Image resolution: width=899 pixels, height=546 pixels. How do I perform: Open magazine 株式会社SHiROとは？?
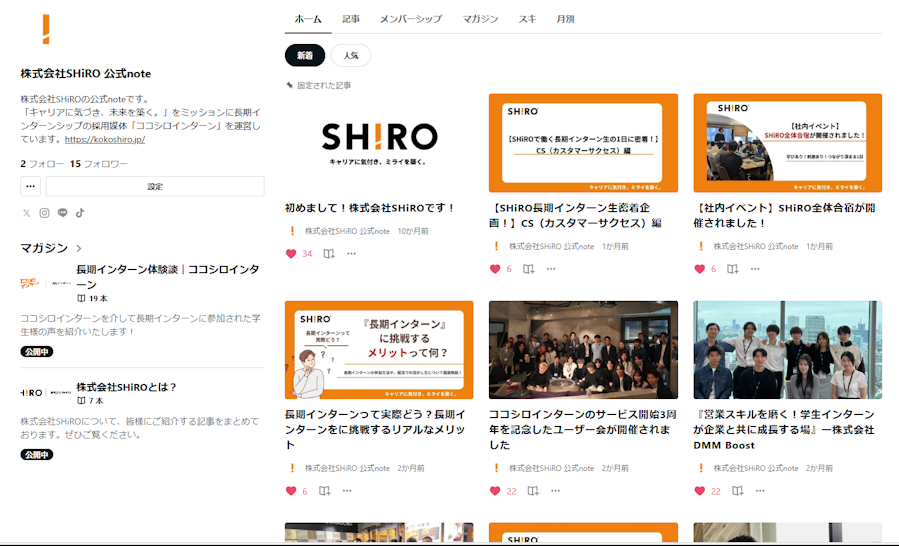pos(126,387)
